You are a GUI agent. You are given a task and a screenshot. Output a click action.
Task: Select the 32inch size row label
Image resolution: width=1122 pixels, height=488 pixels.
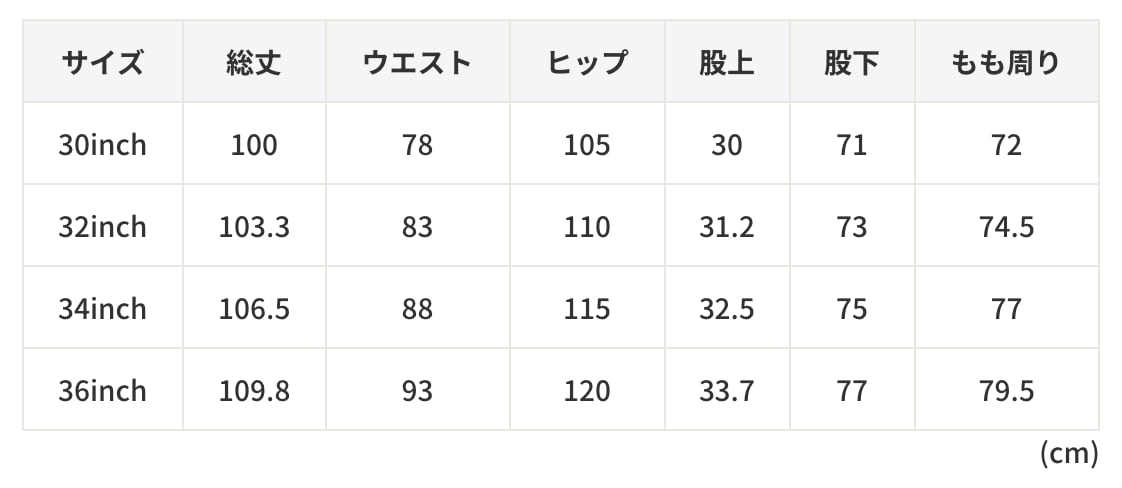pyautogui.click(x=102, y=227)
